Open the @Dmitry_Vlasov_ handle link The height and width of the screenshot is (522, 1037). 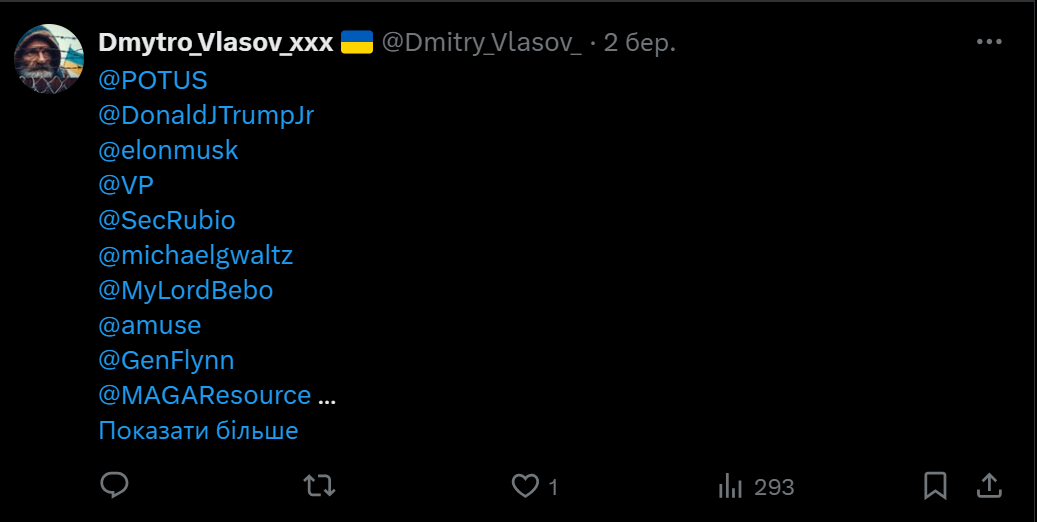(x=482, y=43)
